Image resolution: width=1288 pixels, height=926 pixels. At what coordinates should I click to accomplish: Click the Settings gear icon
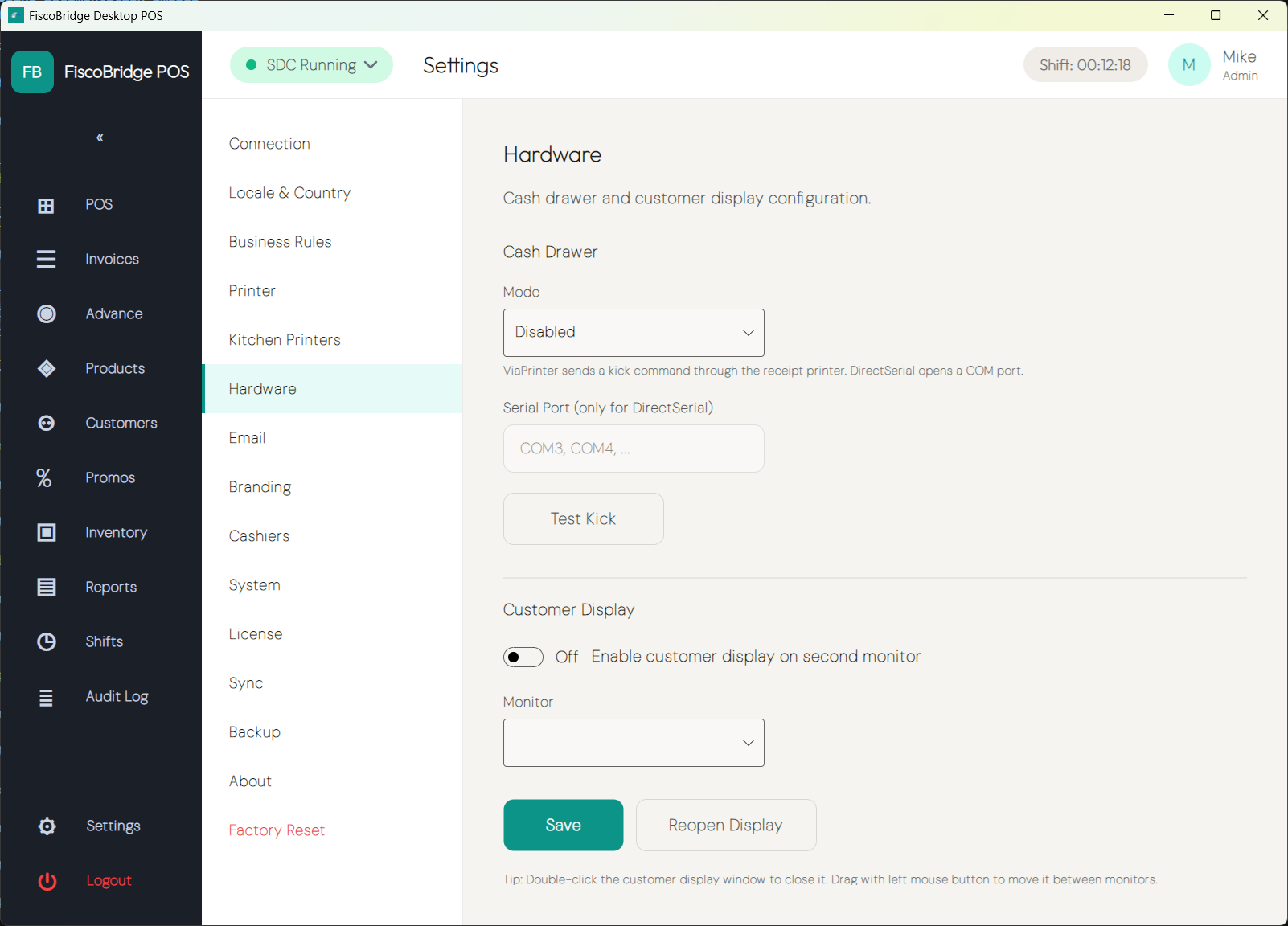point(47,826)
